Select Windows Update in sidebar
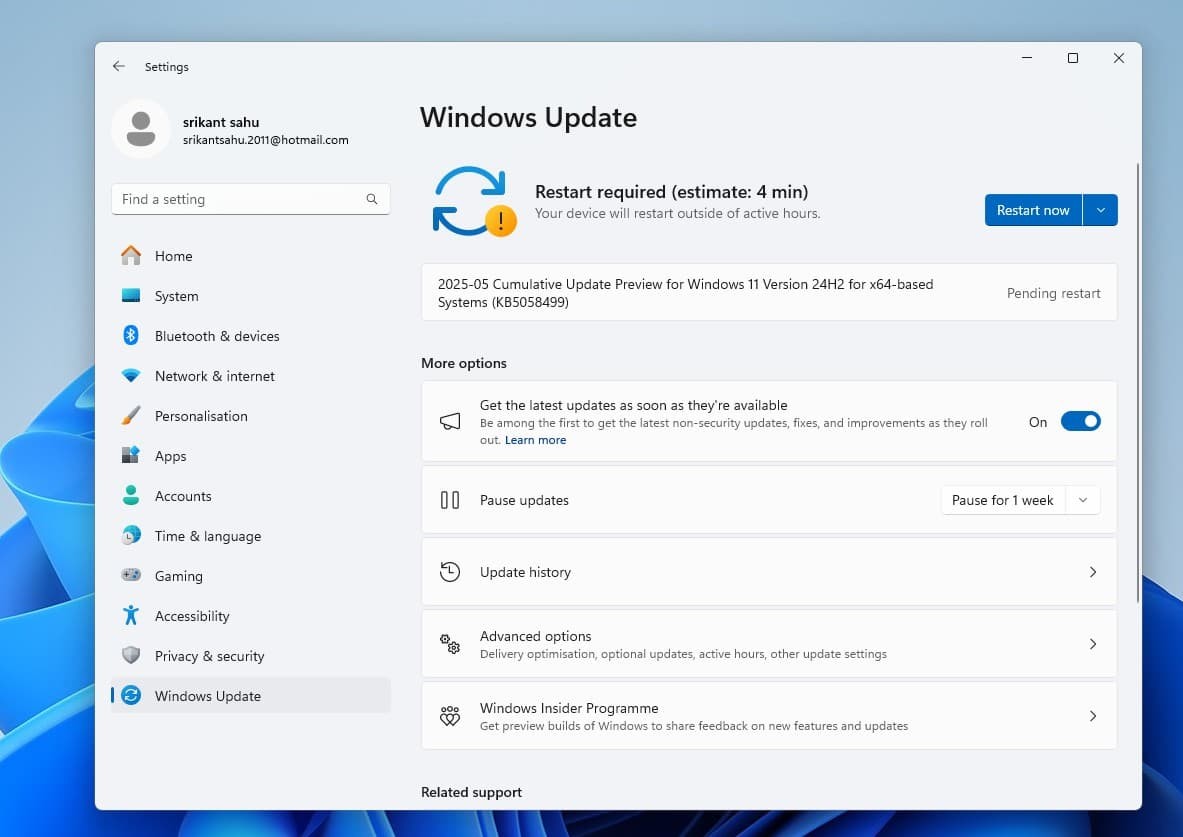1183x837 pixels. pos(208,696)
